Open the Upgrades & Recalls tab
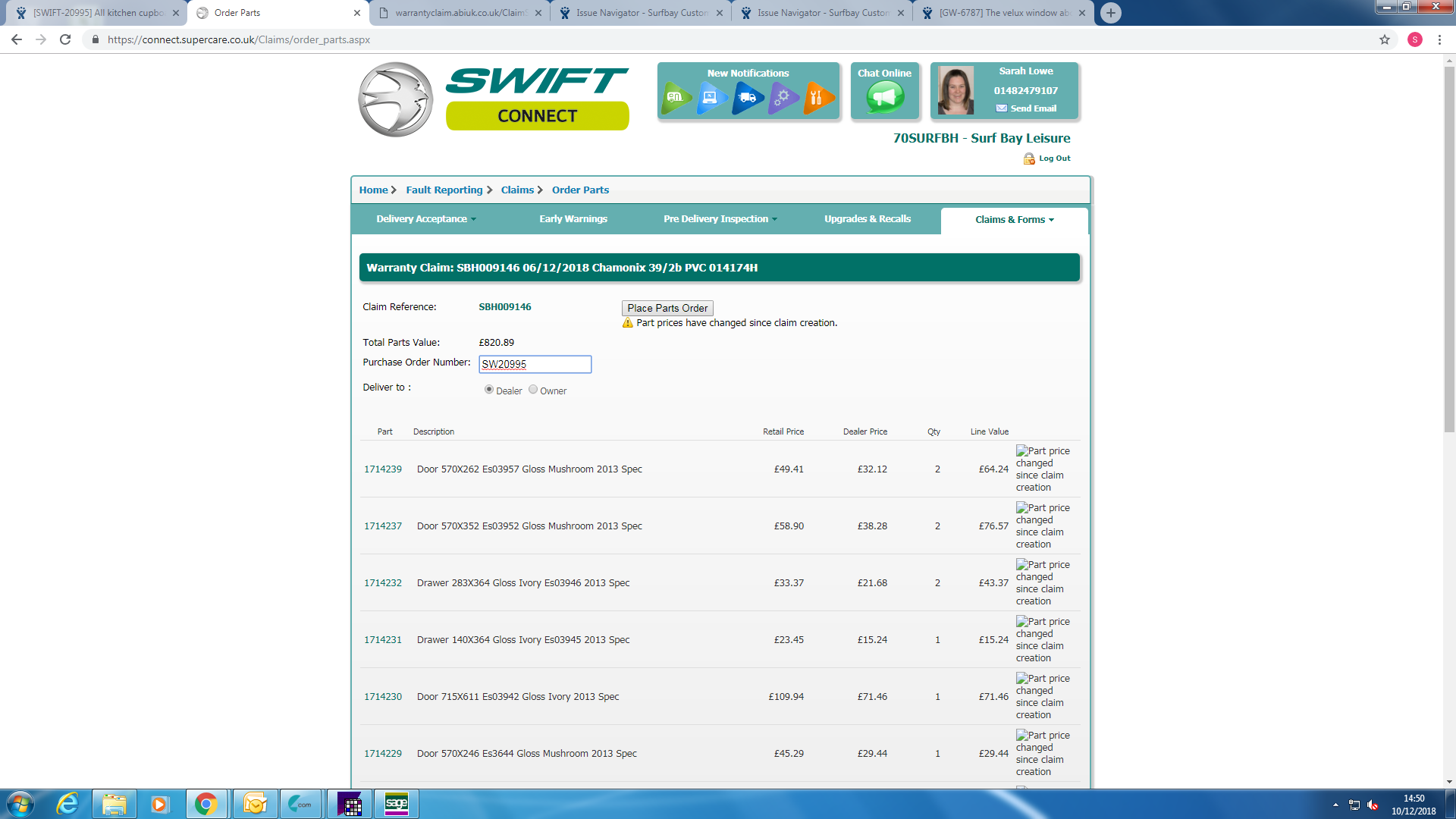Screen dimensions: 1456x819 click(x=868, y=219)
